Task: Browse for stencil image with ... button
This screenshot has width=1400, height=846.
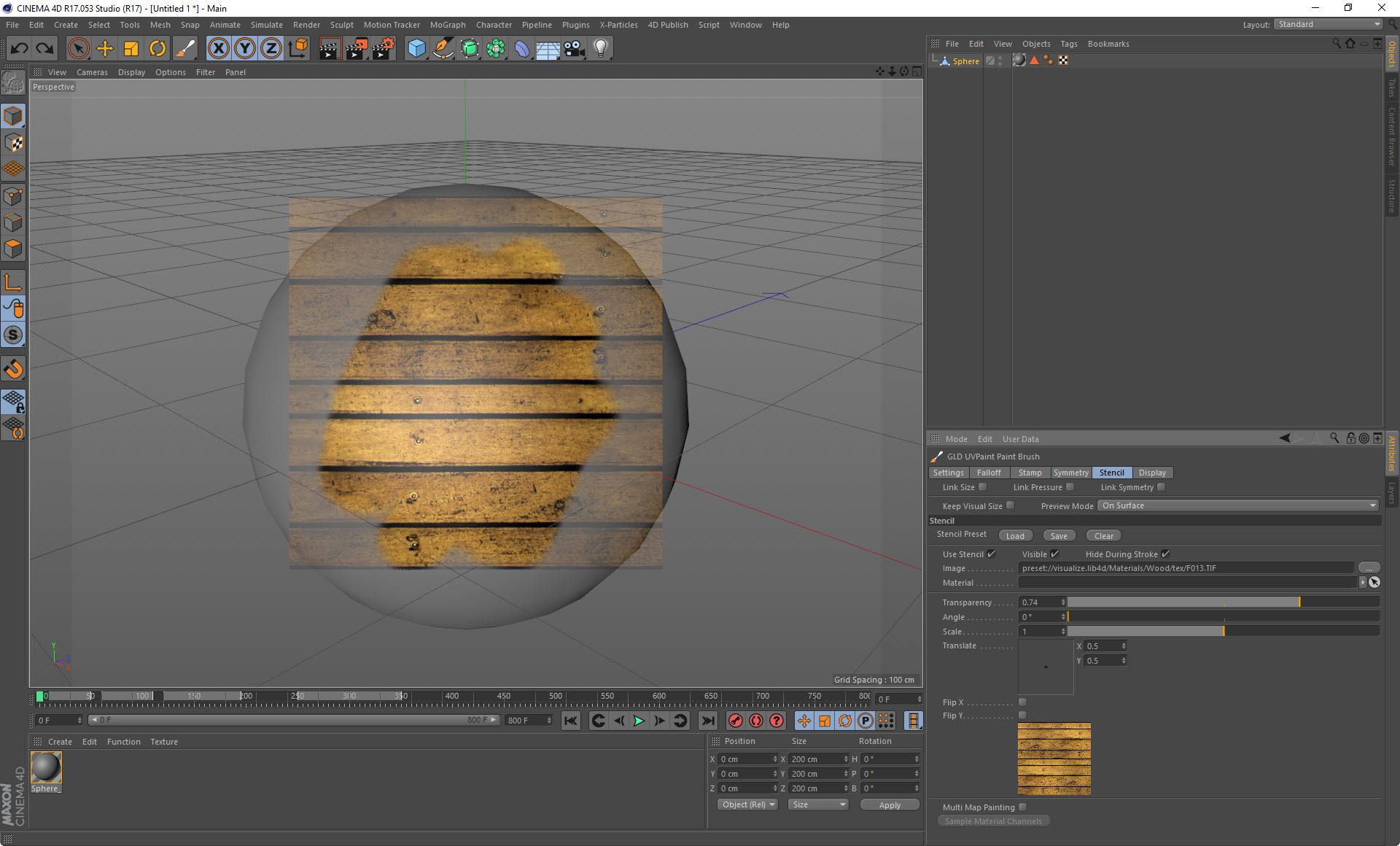Action: click(x=1369, y=568)
